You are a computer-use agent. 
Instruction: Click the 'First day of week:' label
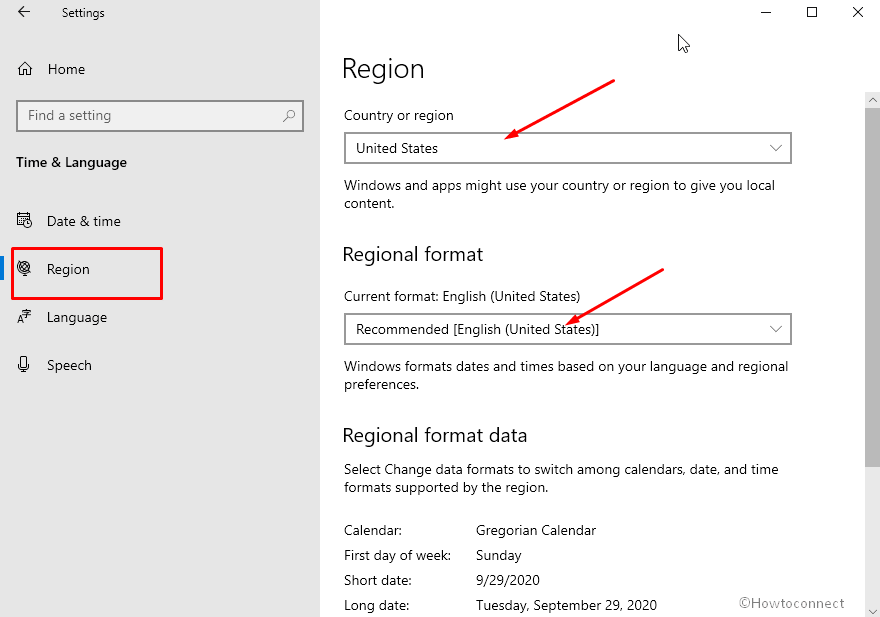[397, 555]
